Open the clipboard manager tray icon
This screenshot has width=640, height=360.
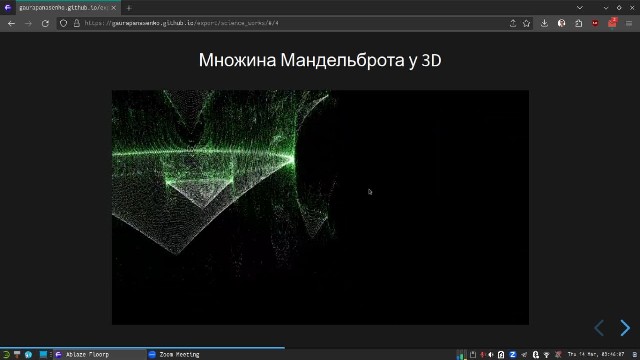coord(473,355)
